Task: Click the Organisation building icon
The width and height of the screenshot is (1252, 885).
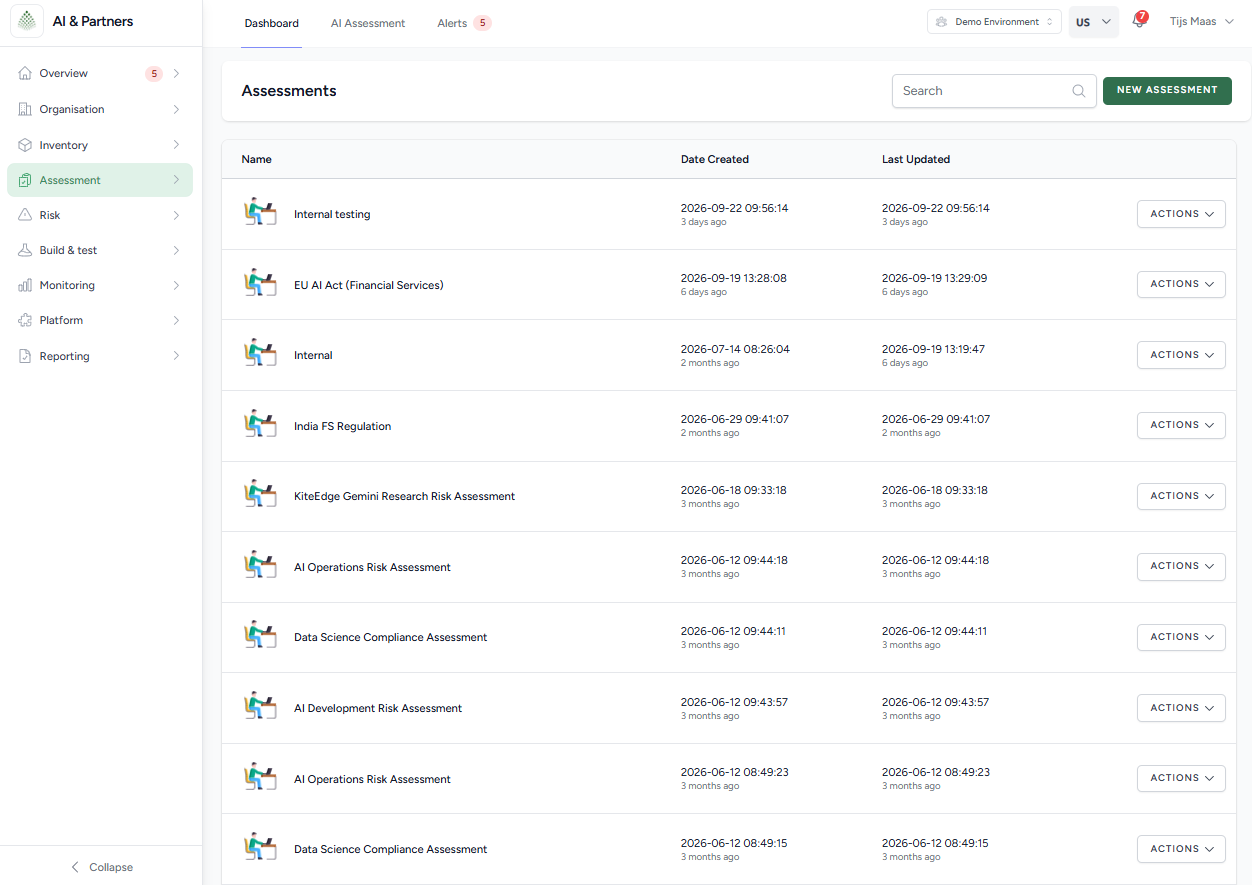Action: [x=25, y=109]
